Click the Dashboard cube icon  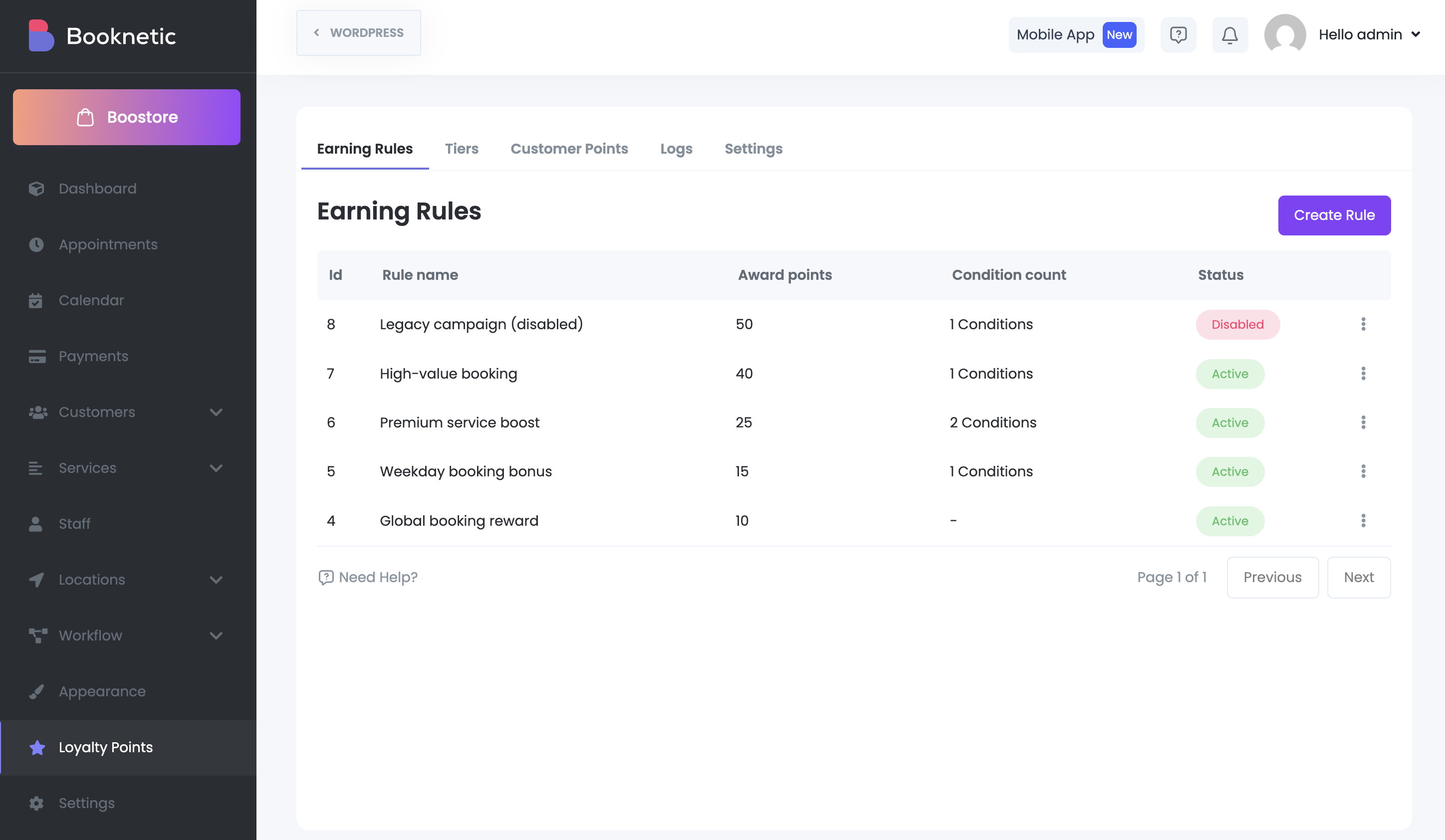pyautogui.click(x=37, y=189)
